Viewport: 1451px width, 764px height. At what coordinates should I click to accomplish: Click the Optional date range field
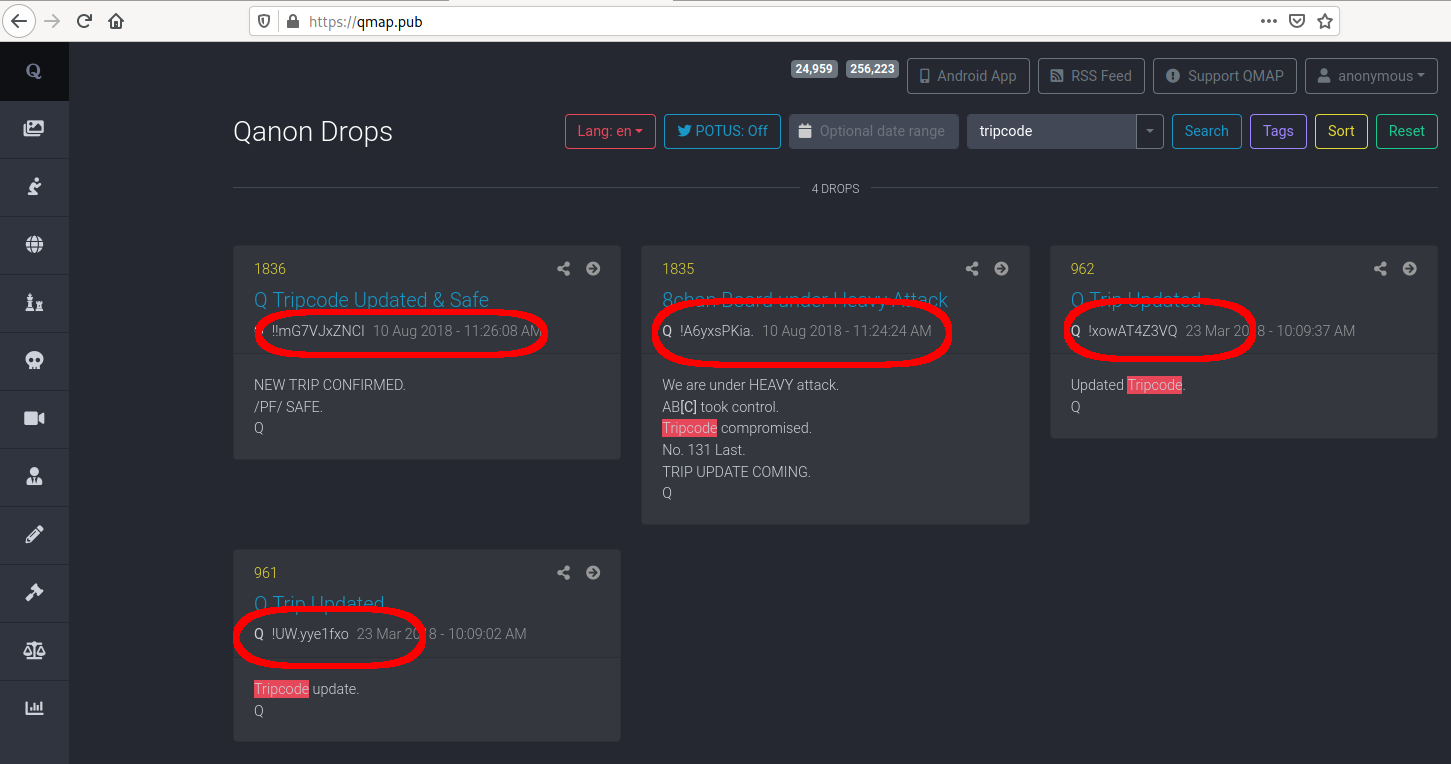pyautogui.click(x=873, y=131)
